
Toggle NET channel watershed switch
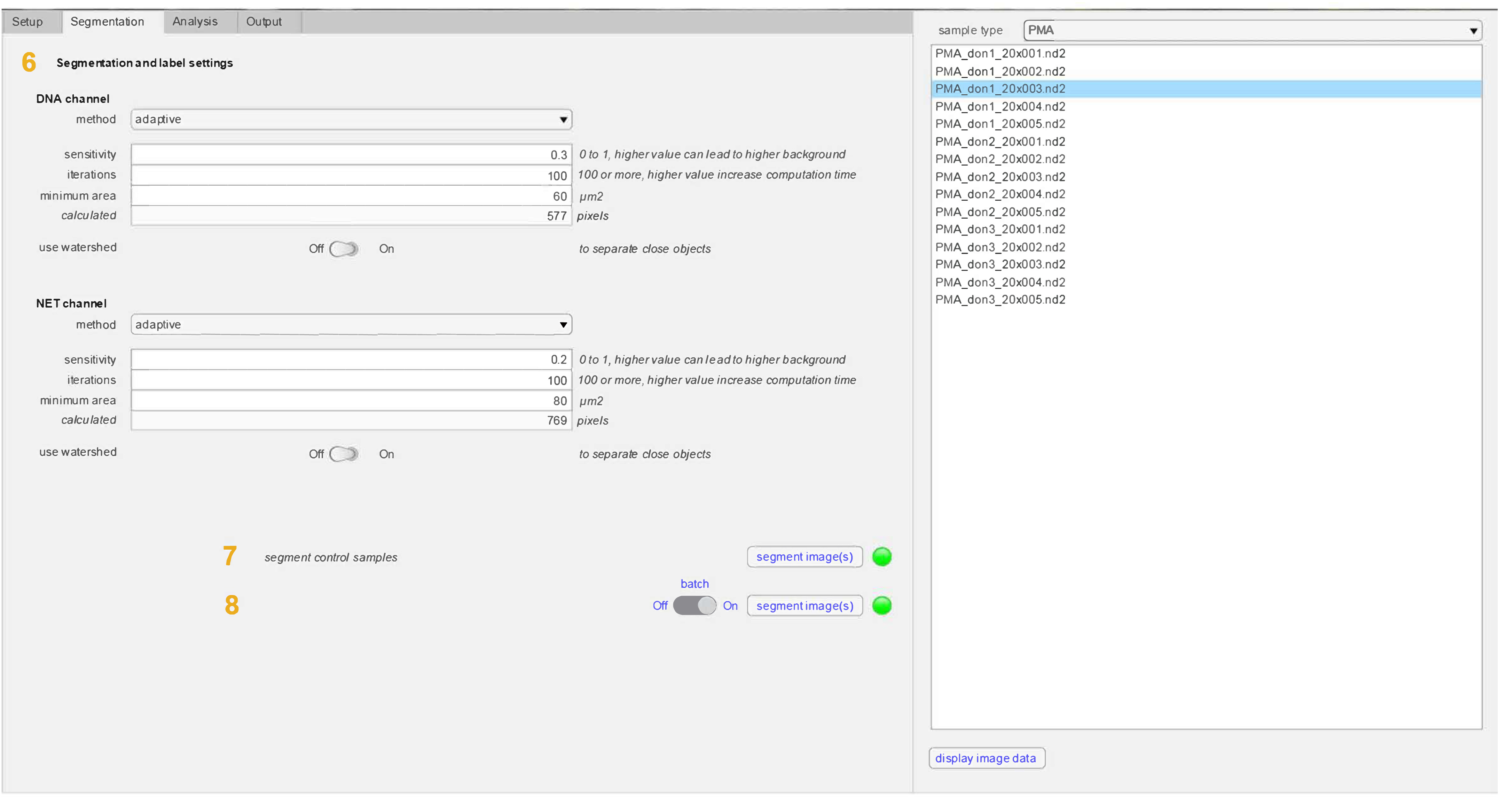[x=343, y=454]
